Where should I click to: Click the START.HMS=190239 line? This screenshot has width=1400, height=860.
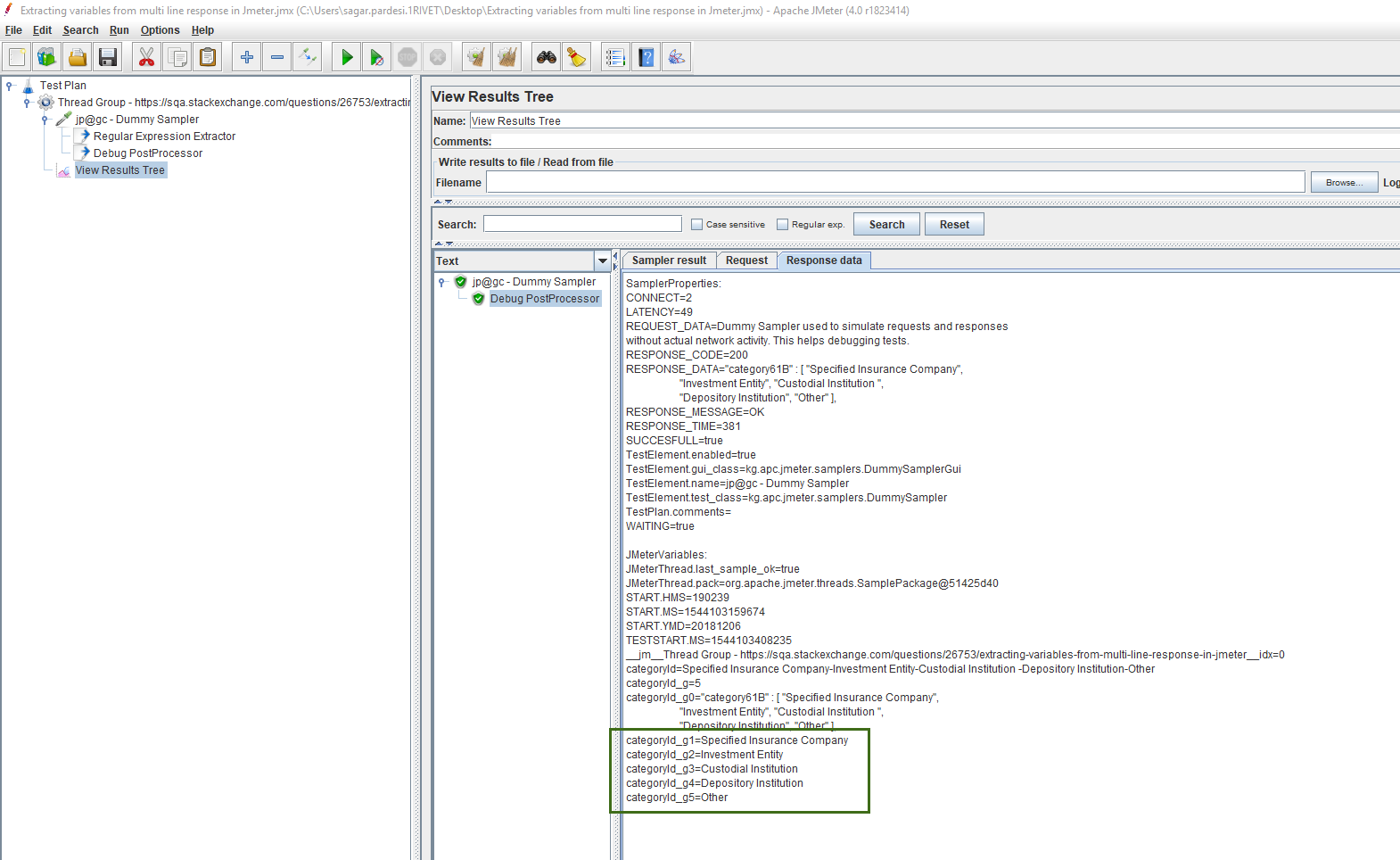click(678, 598)
